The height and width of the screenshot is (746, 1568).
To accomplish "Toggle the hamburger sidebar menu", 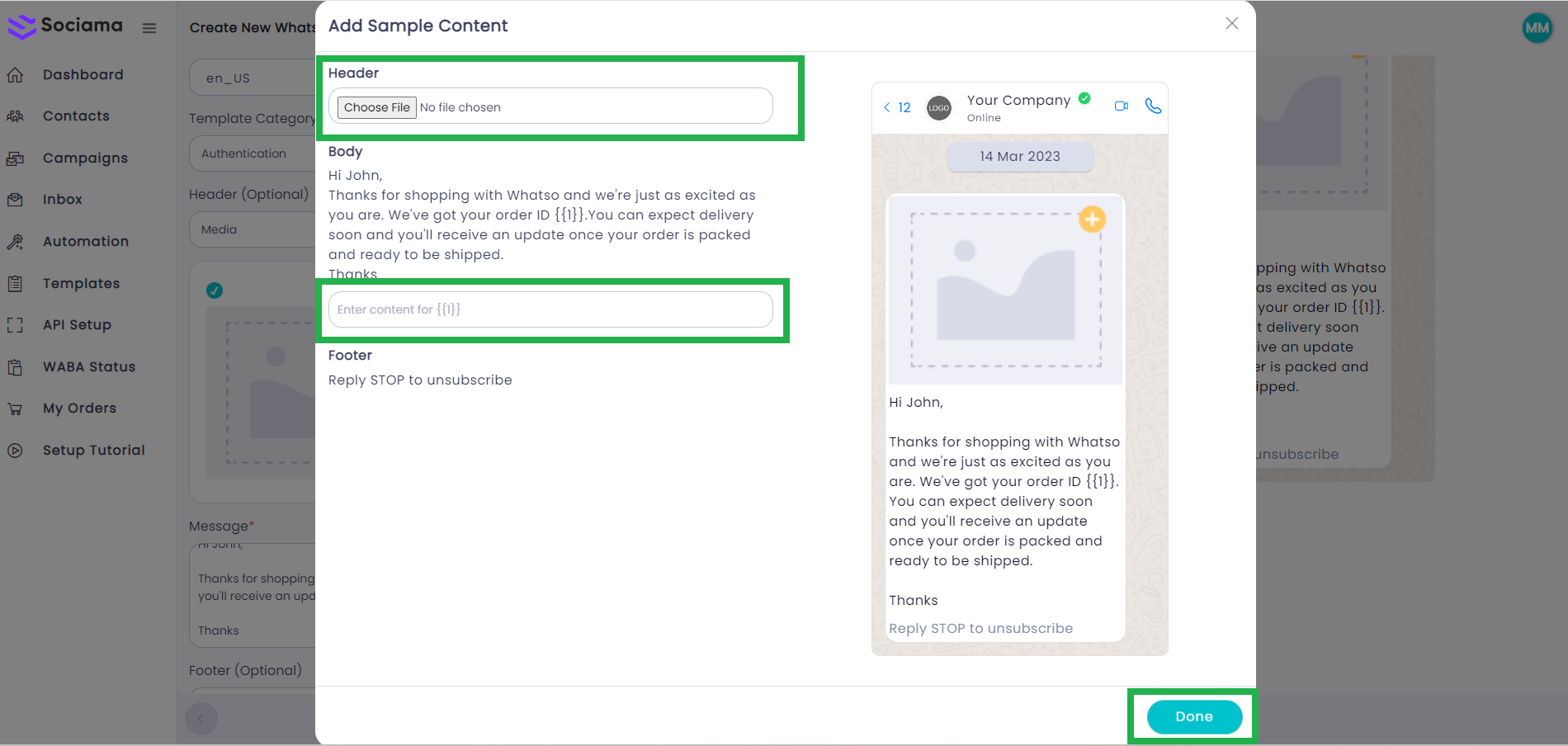I will (x=149, y=28).
